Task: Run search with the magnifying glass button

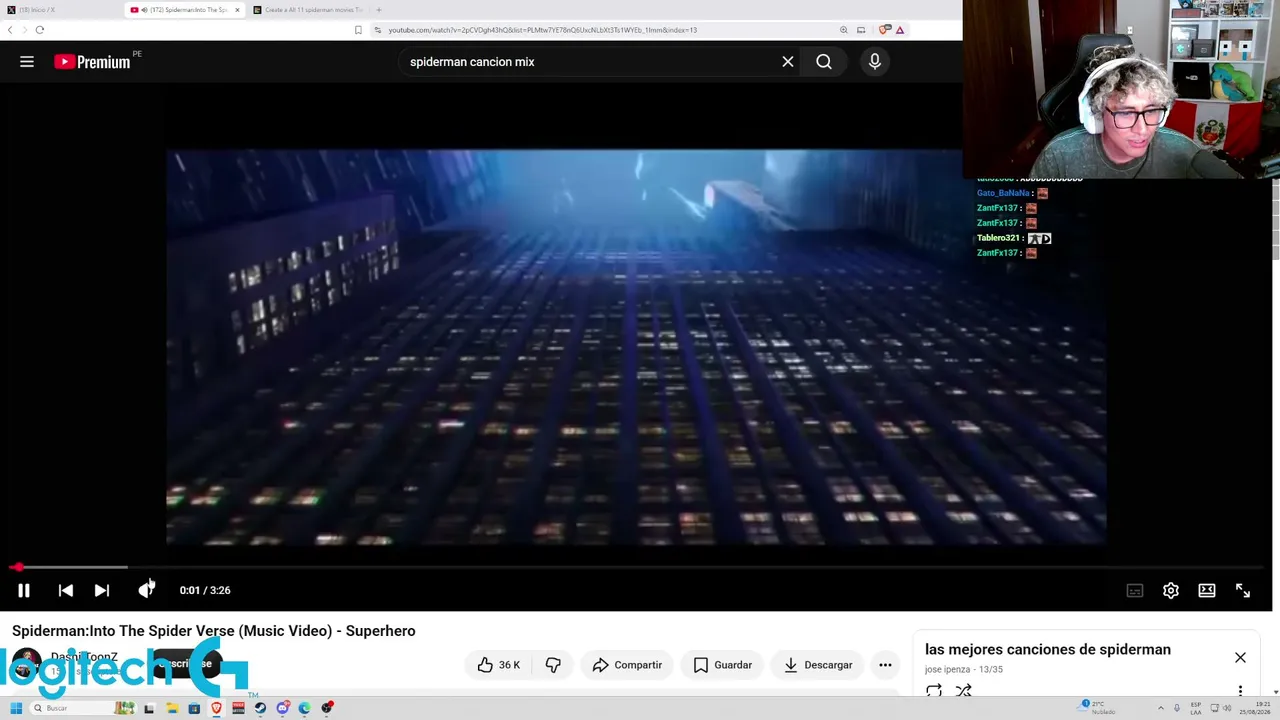Action: click(x=824, y=62)
